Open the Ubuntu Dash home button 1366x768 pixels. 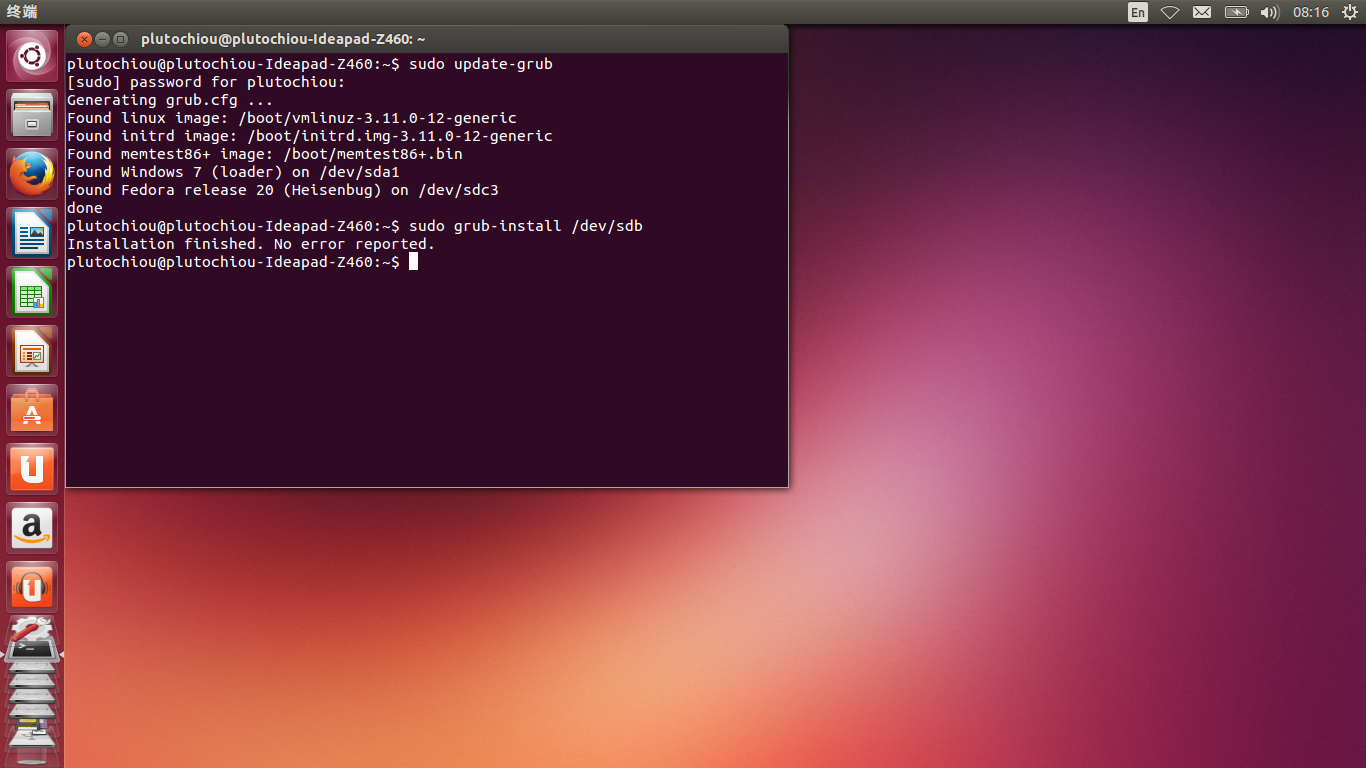click(32, 56)
